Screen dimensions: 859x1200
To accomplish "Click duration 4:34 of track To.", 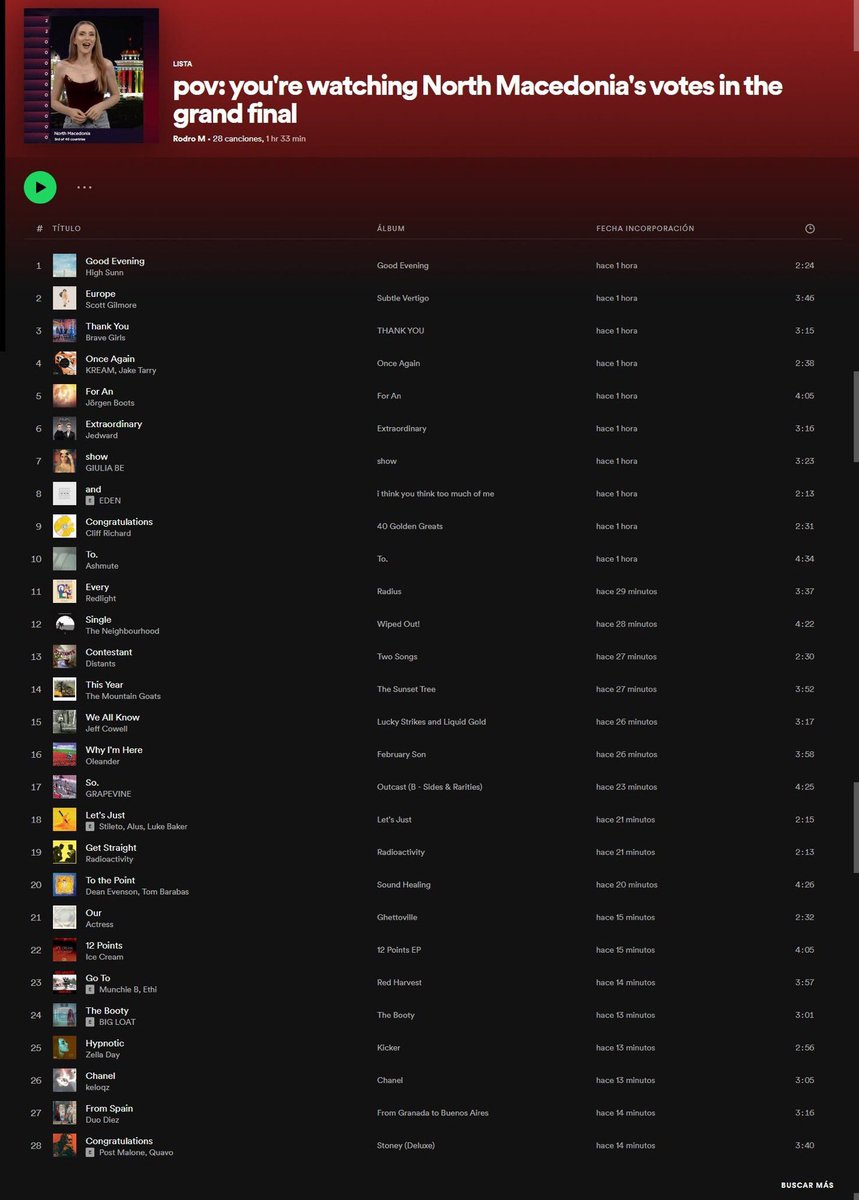I will [x=805, y=559].
